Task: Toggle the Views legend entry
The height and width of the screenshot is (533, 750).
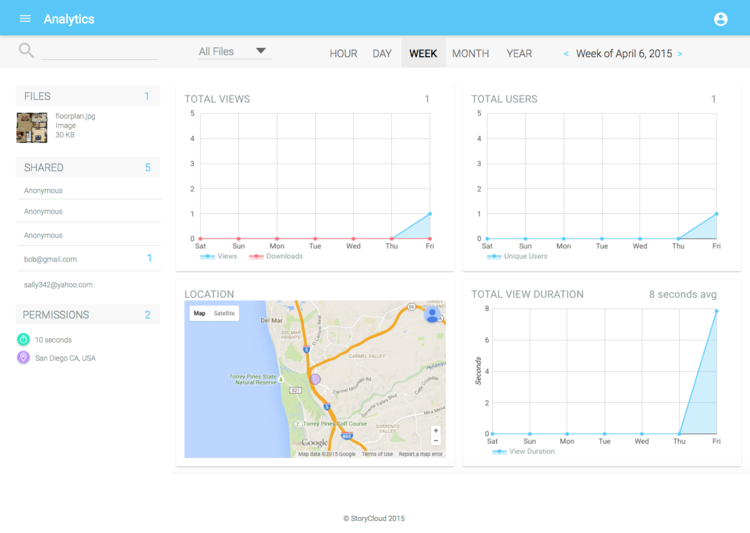Action: 219,256
